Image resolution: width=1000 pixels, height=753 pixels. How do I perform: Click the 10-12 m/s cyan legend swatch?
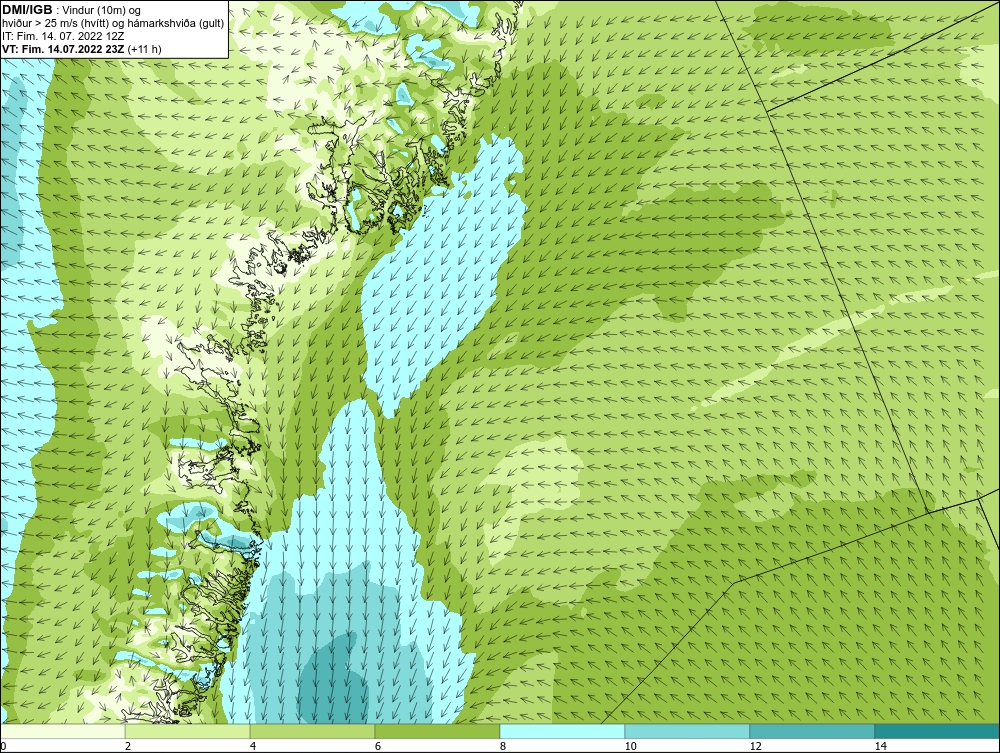(x=688, y=731)
